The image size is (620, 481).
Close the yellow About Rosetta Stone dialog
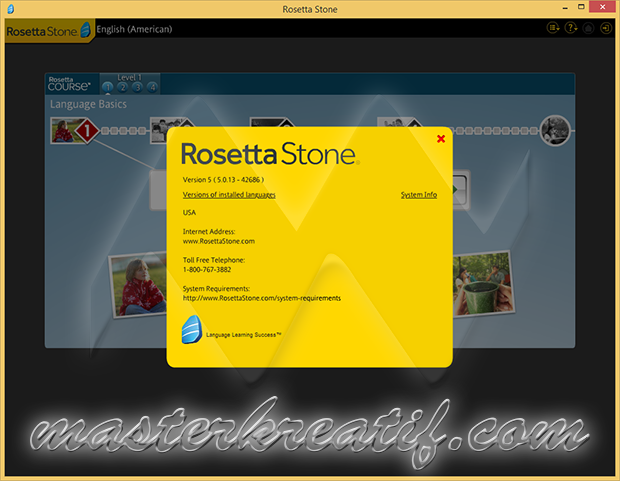441,139
